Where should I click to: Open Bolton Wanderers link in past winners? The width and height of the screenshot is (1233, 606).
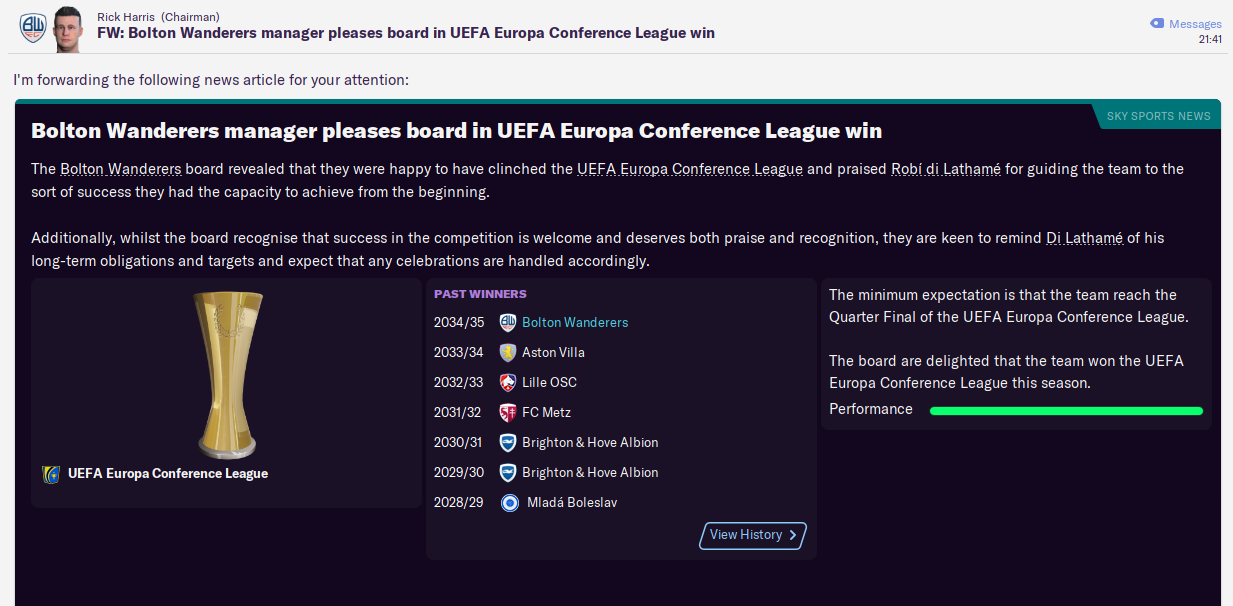pyautogui.click(x=575, y=323)
